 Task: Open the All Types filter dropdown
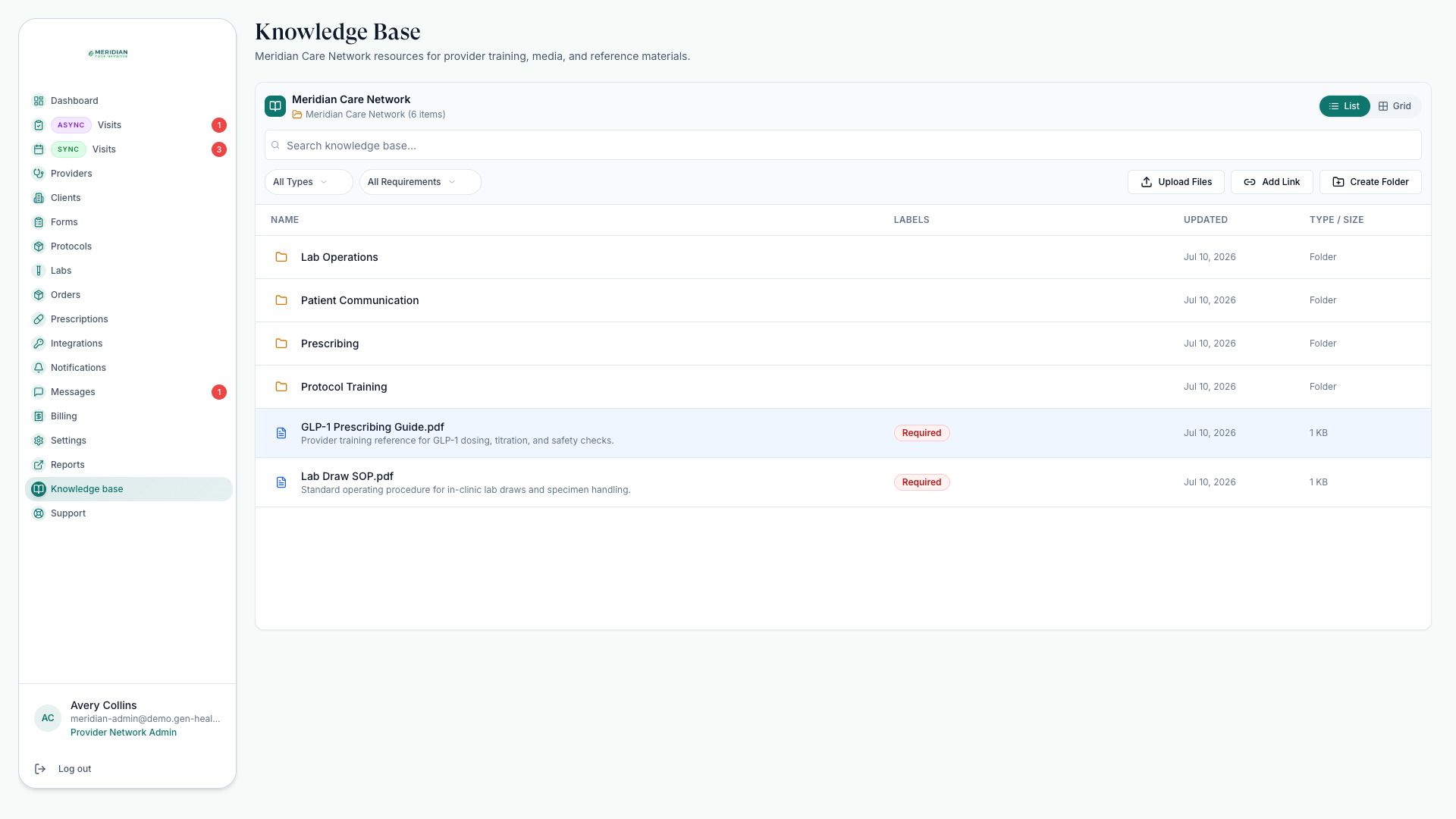coord(309,182)
